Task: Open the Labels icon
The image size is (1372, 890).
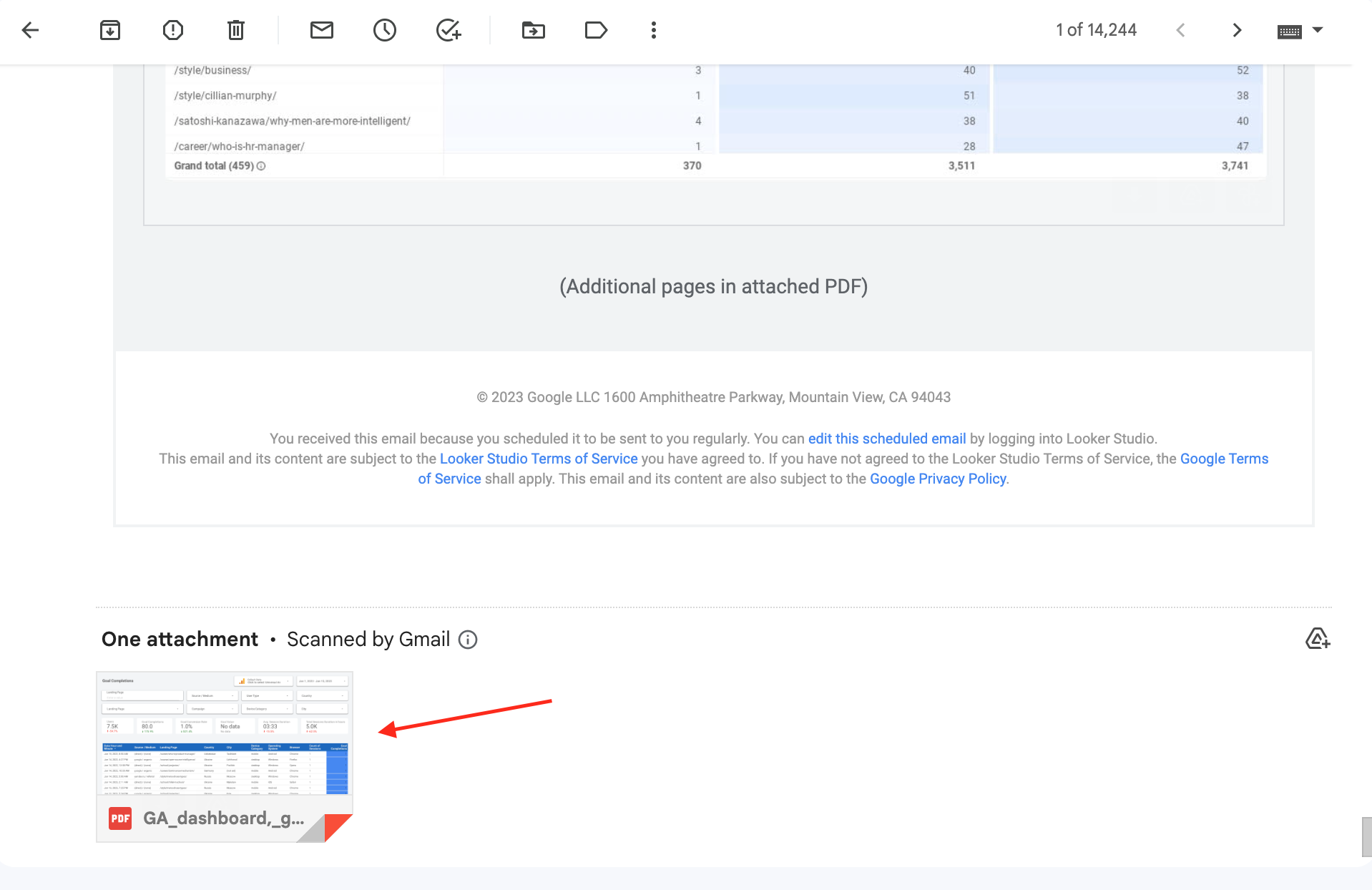Action: 596,30
